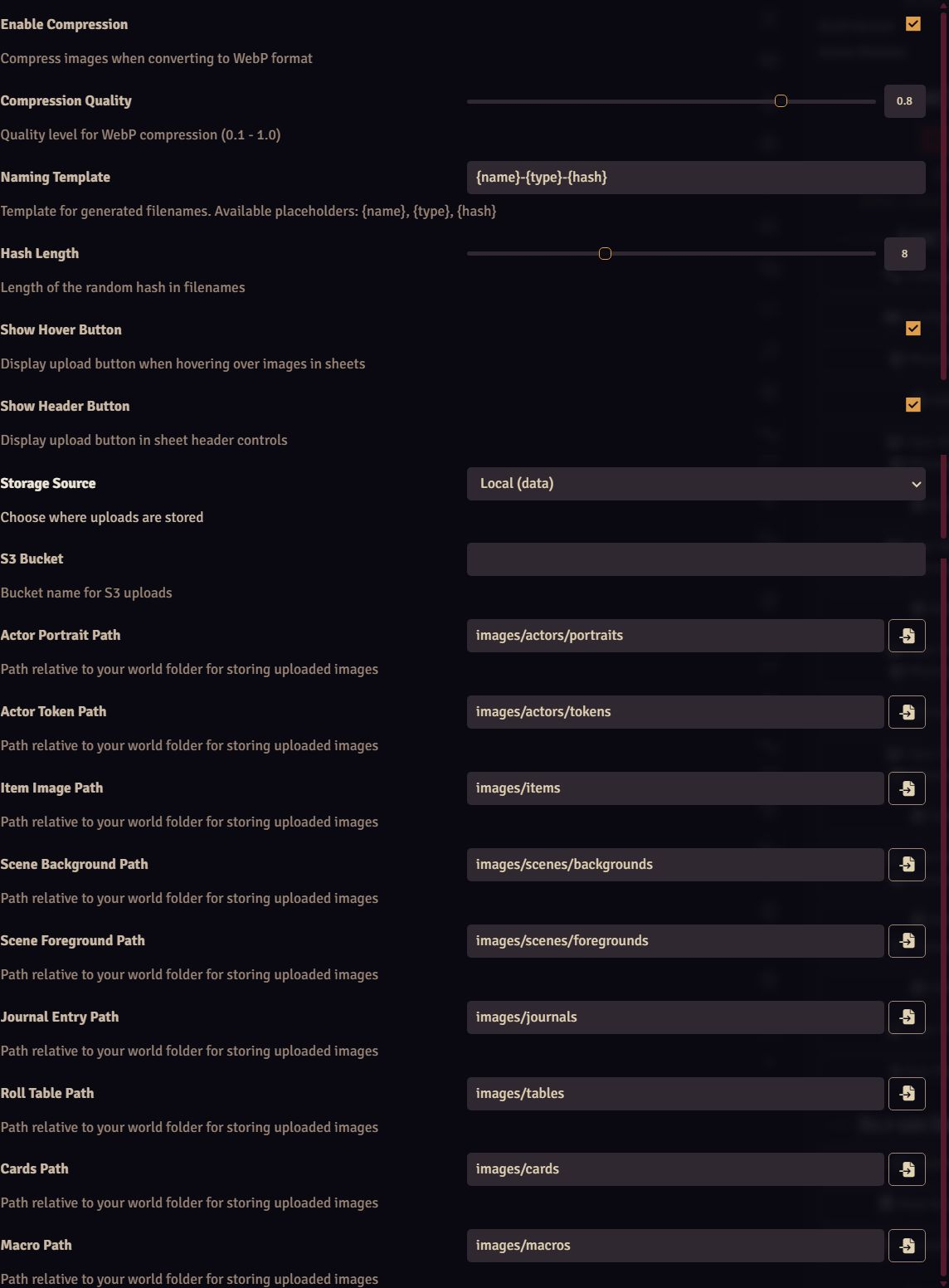Open file picker for Macro Path
Screen dimensions: 949x1288
[x=907, y=1246]
